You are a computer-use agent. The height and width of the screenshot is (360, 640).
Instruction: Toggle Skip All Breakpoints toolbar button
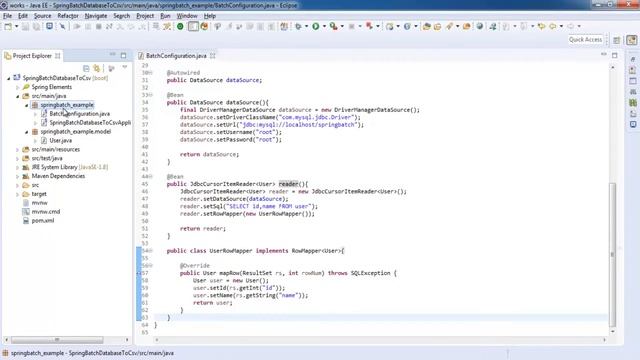coord(62,27)
